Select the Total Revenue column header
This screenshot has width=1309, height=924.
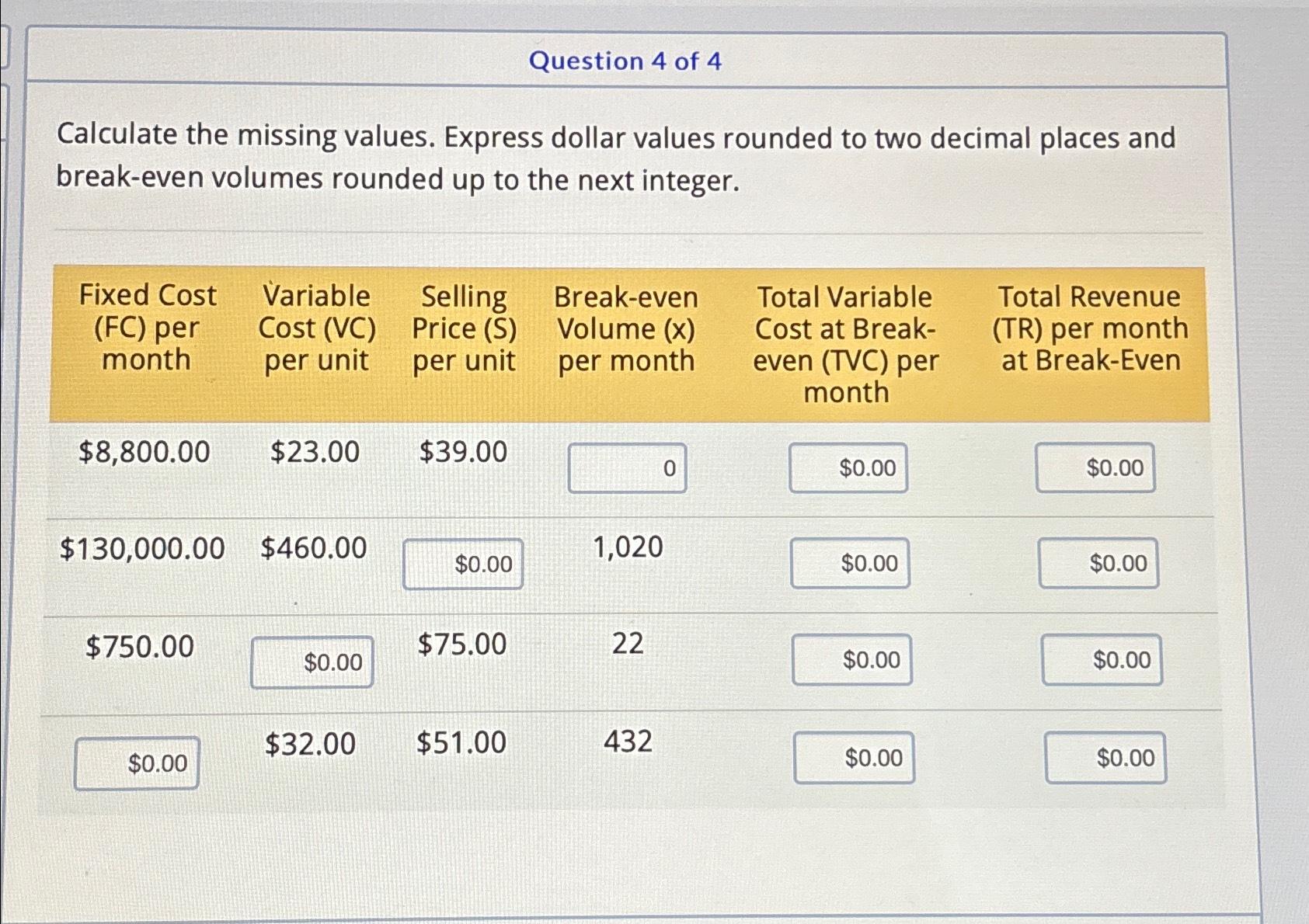[x=1090, y=328]
